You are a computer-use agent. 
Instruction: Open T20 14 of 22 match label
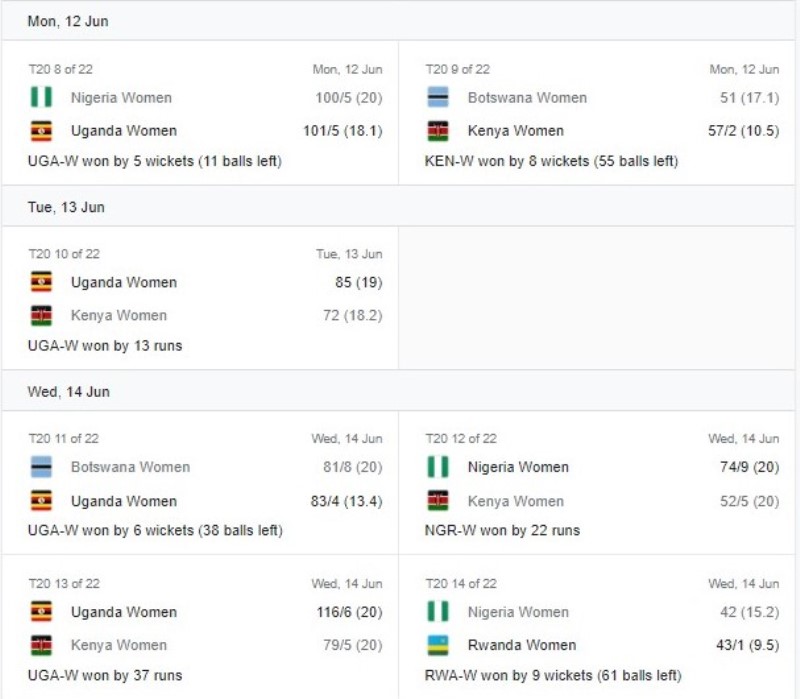point(461,583)
